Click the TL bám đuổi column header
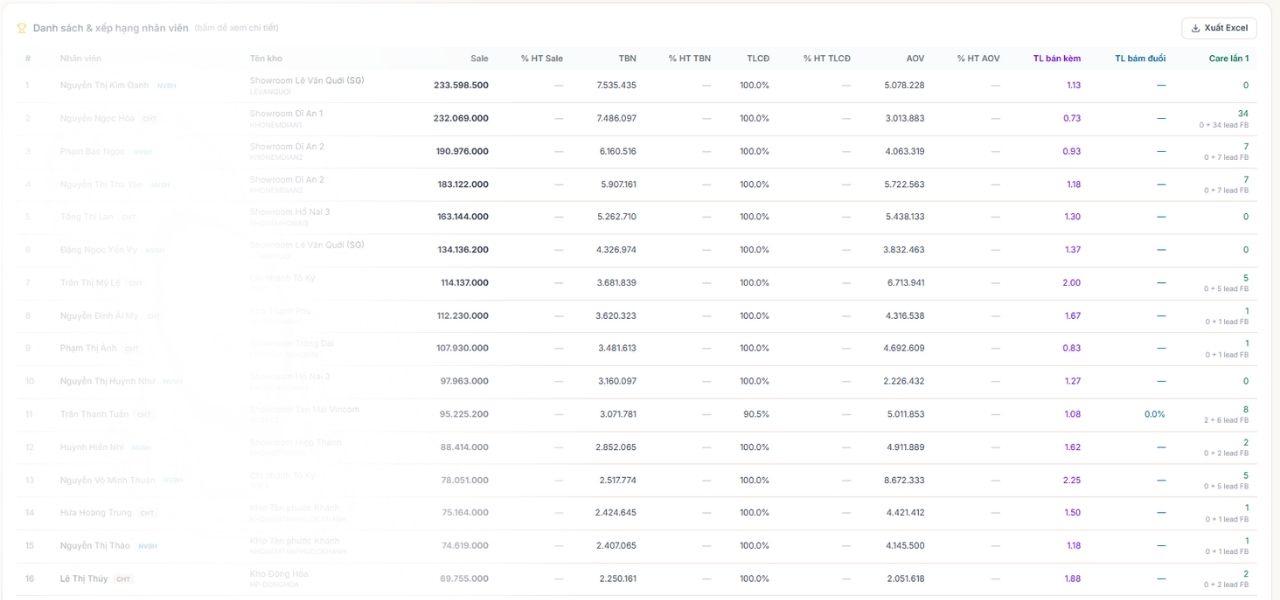Image resolution: width=1280 pixels, height=600 pixels. tap(1140, 58)
